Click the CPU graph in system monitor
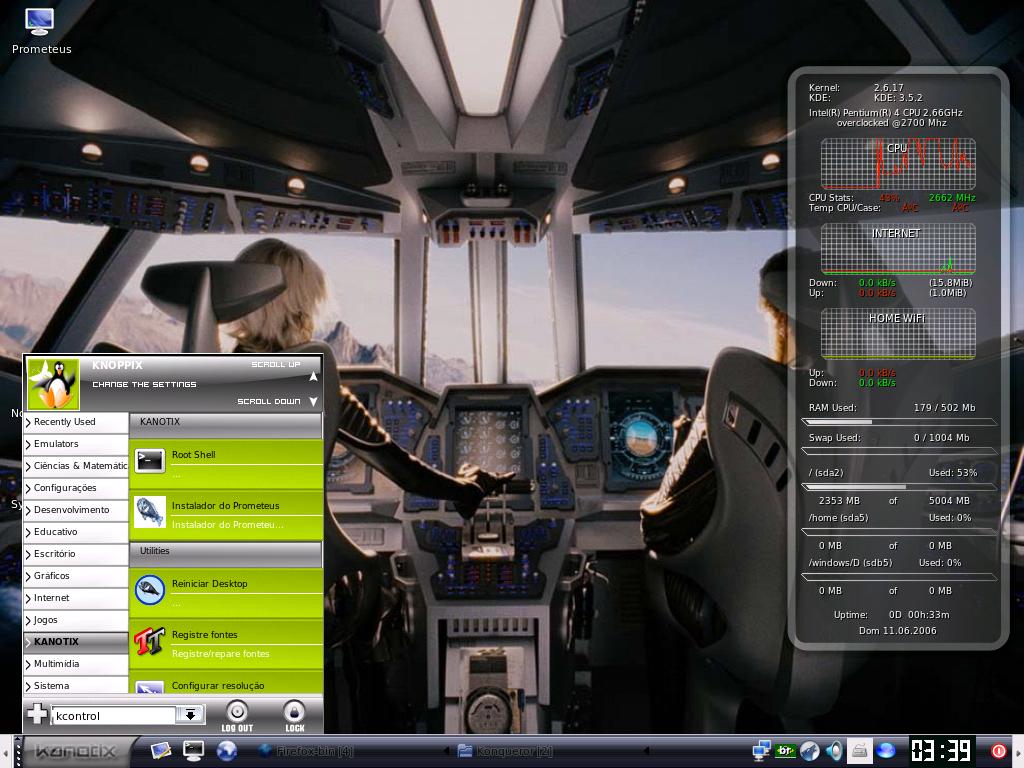Screen dimensions: 1024x768 [x=898, y=163]
